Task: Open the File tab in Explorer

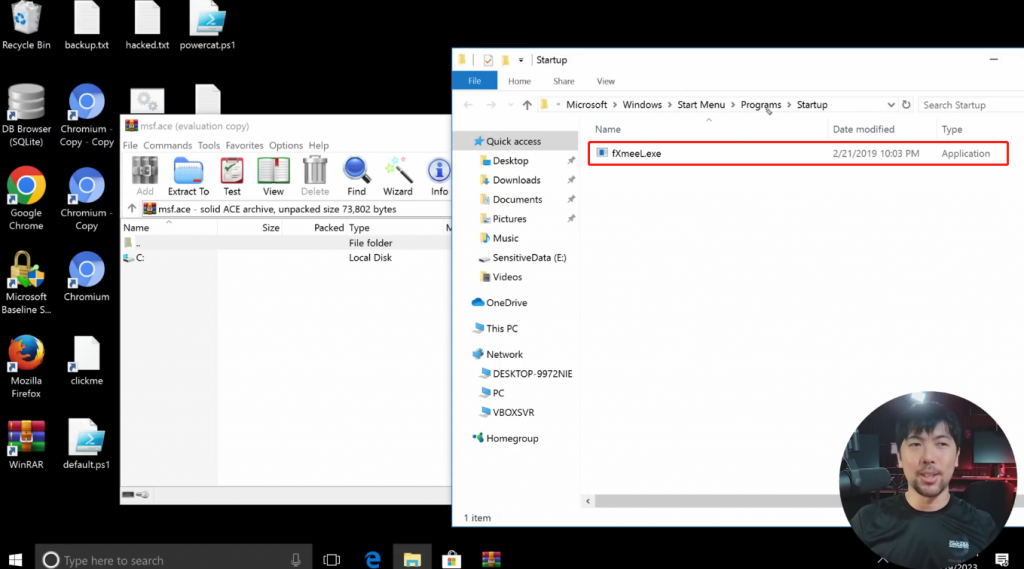Action: [475, 81]
